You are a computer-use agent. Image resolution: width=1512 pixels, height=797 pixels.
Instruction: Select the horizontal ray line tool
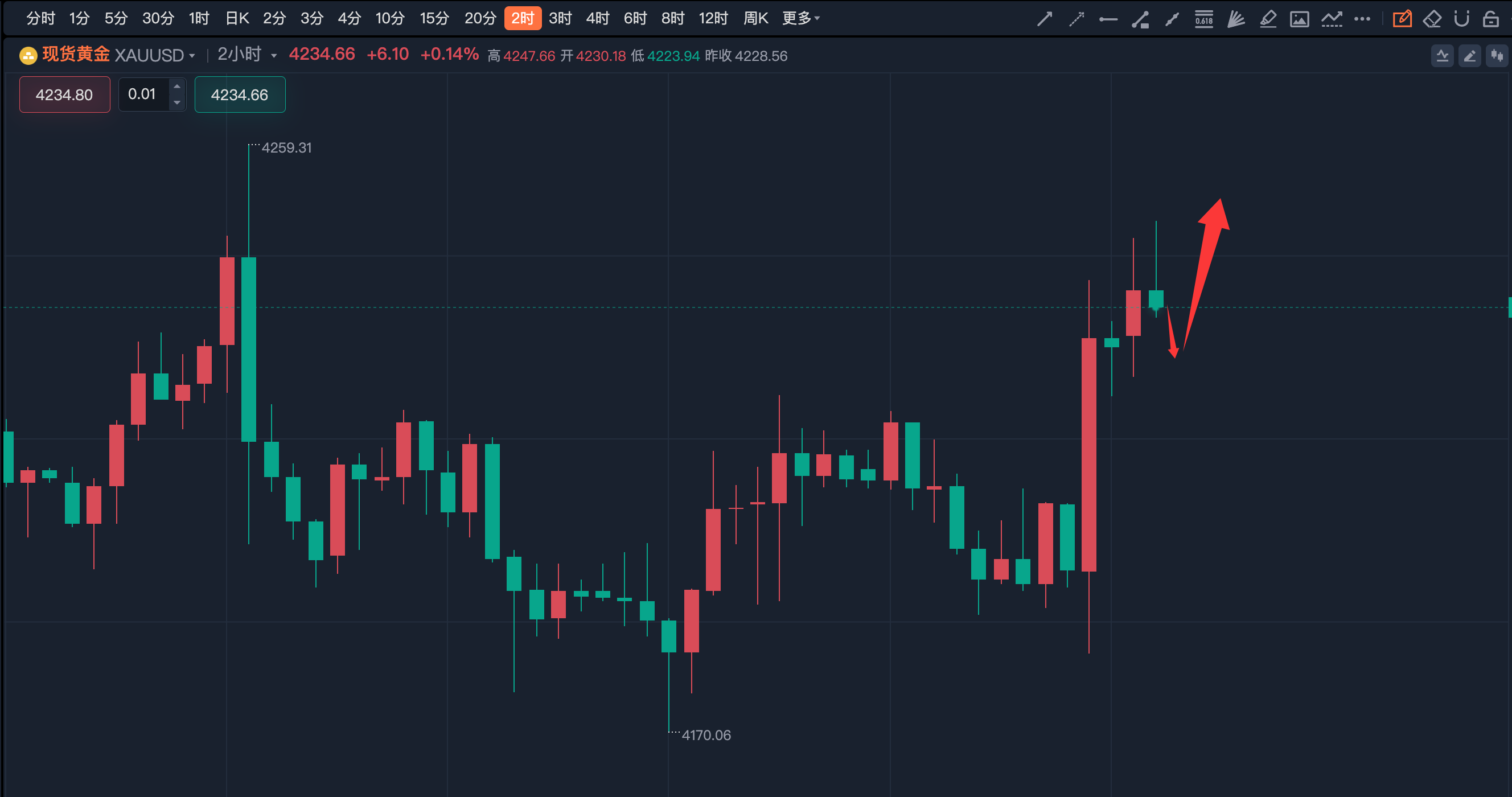[x=1108, y=19]
